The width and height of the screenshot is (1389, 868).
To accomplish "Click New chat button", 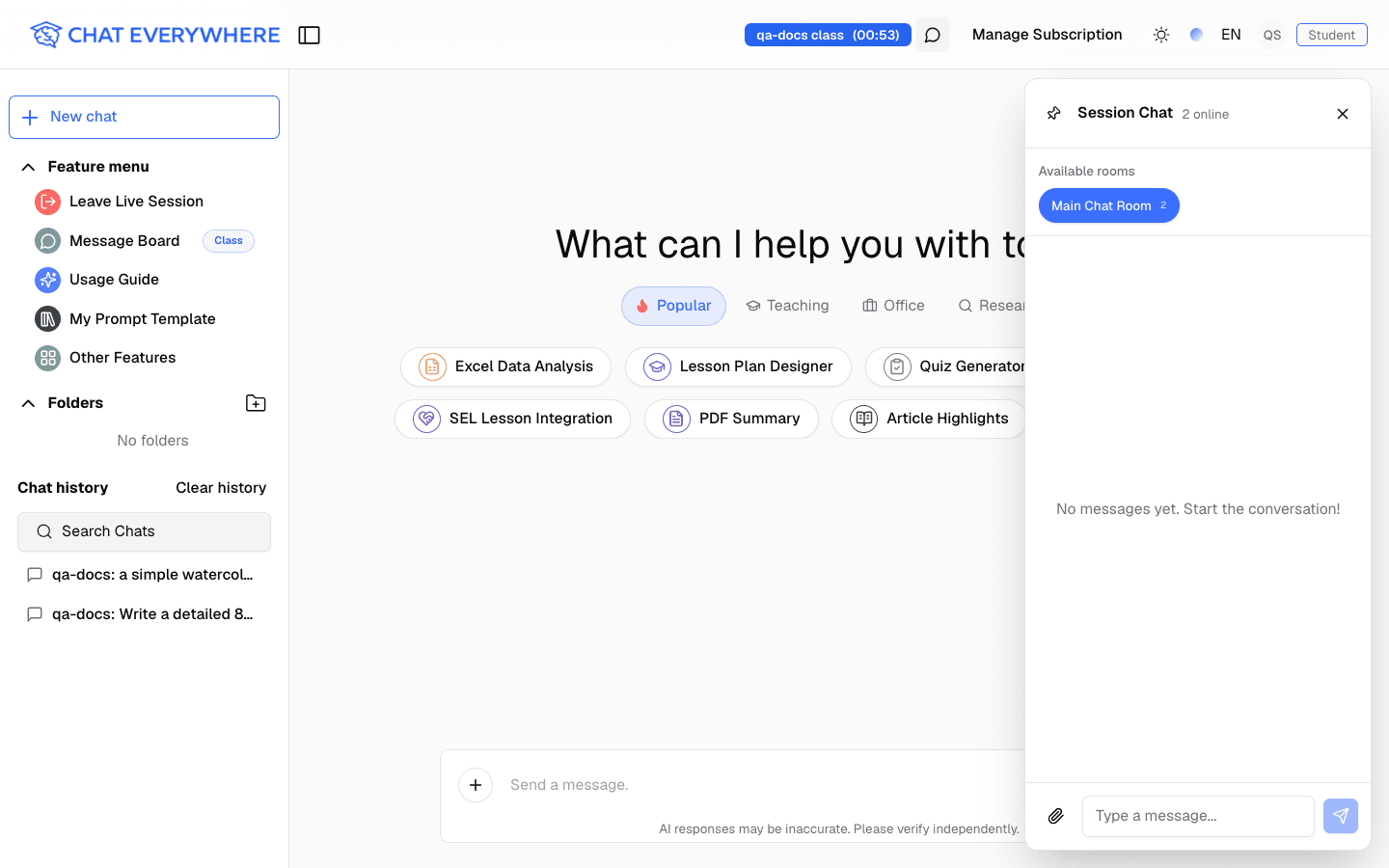I will pyautogui.click(x=144, y=117).
